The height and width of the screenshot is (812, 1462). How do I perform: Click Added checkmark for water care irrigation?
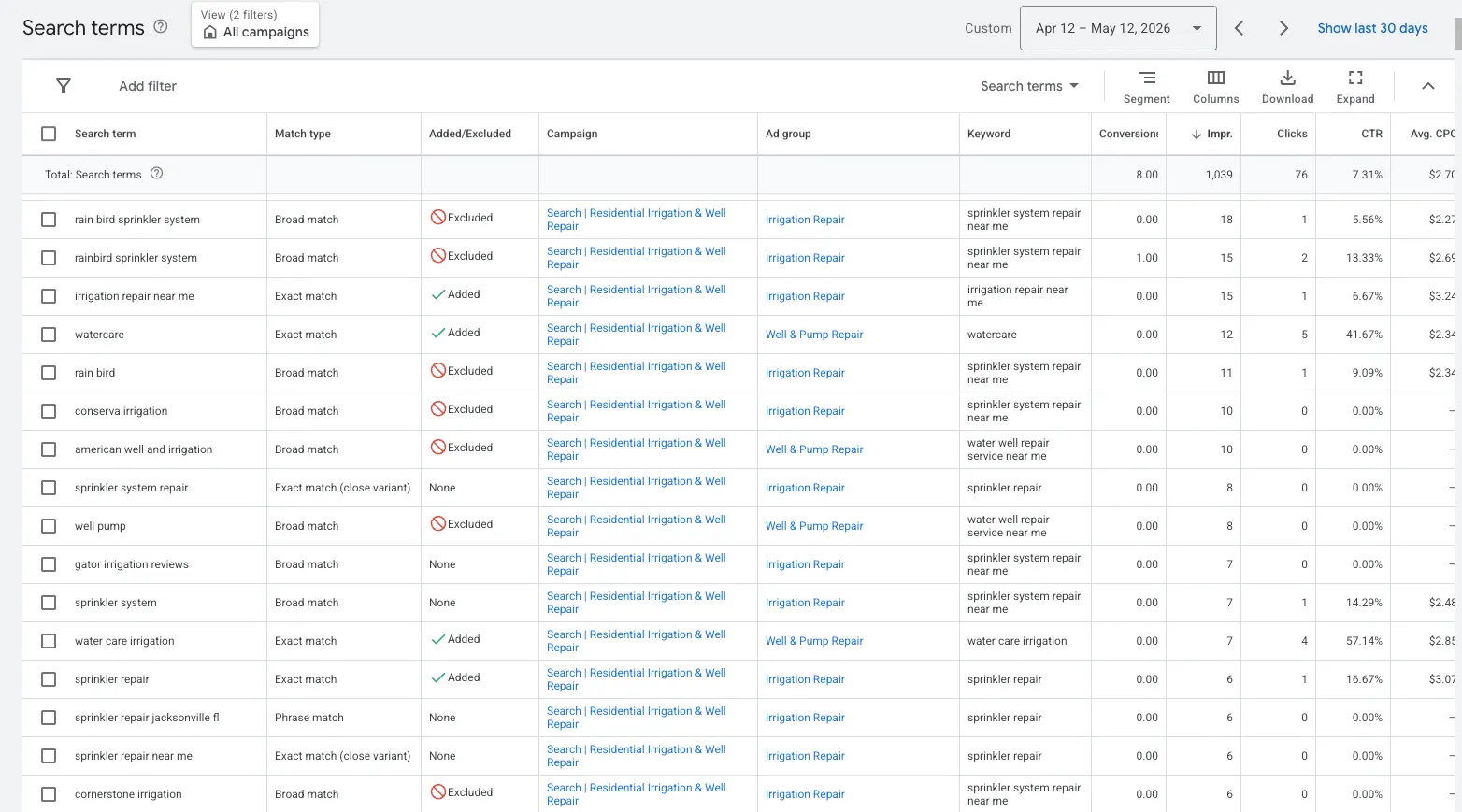point(437,639)
